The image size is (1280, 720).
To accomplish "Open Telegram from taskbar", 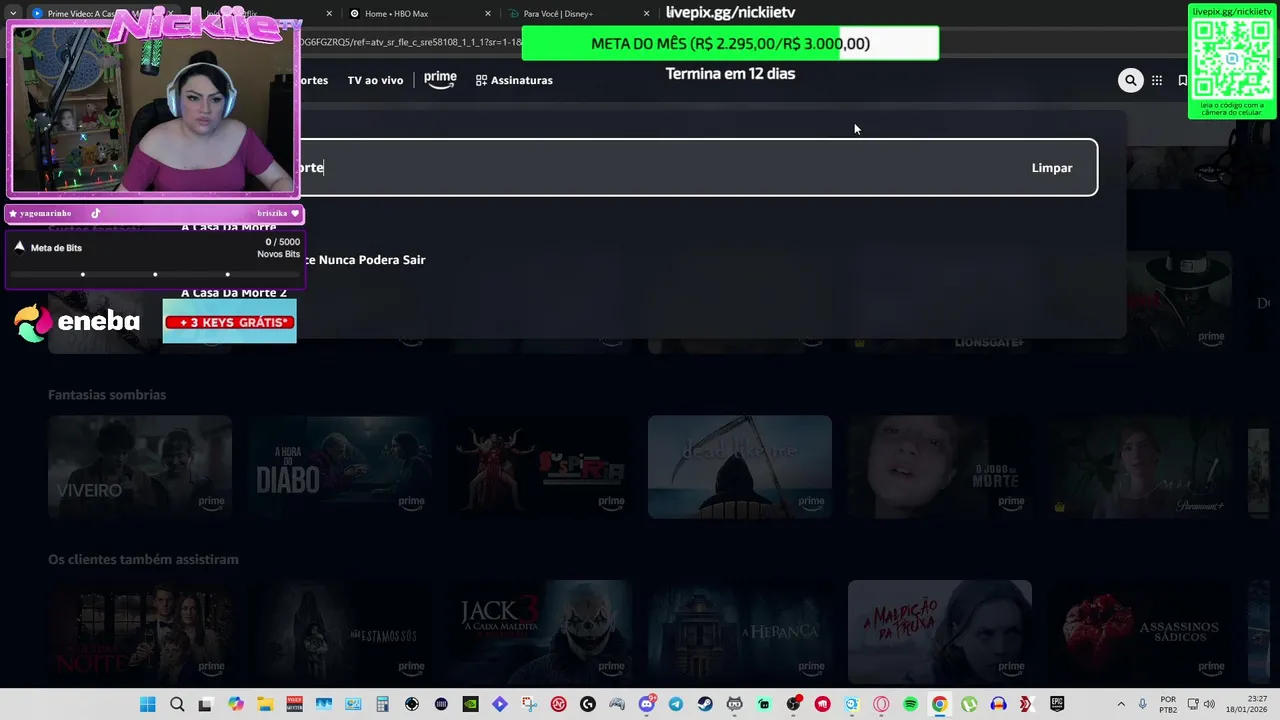I will click(x=675, y=704).
